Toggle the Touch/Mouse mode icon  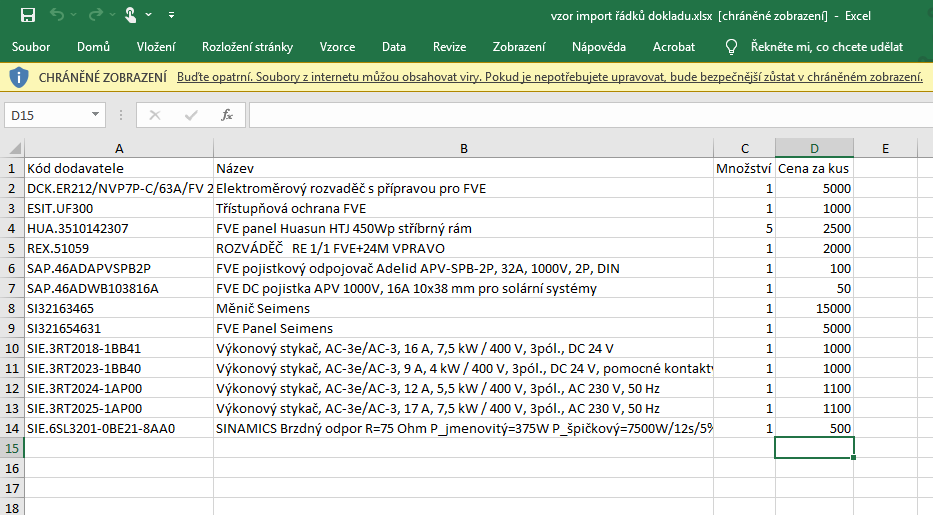click(x=130, y=15)
